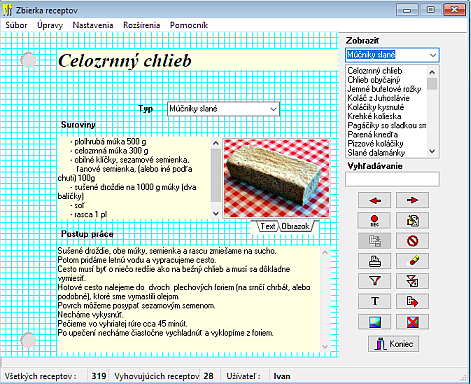Go to next recipe with right red arrow

tap(412, 200)
